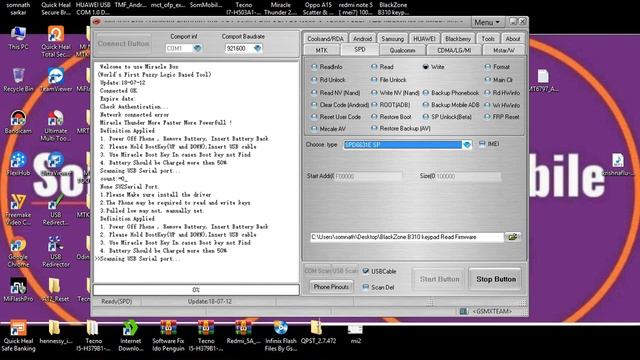Switch to MTK tab
Screen dimensions: 640x360
(322, 50)
